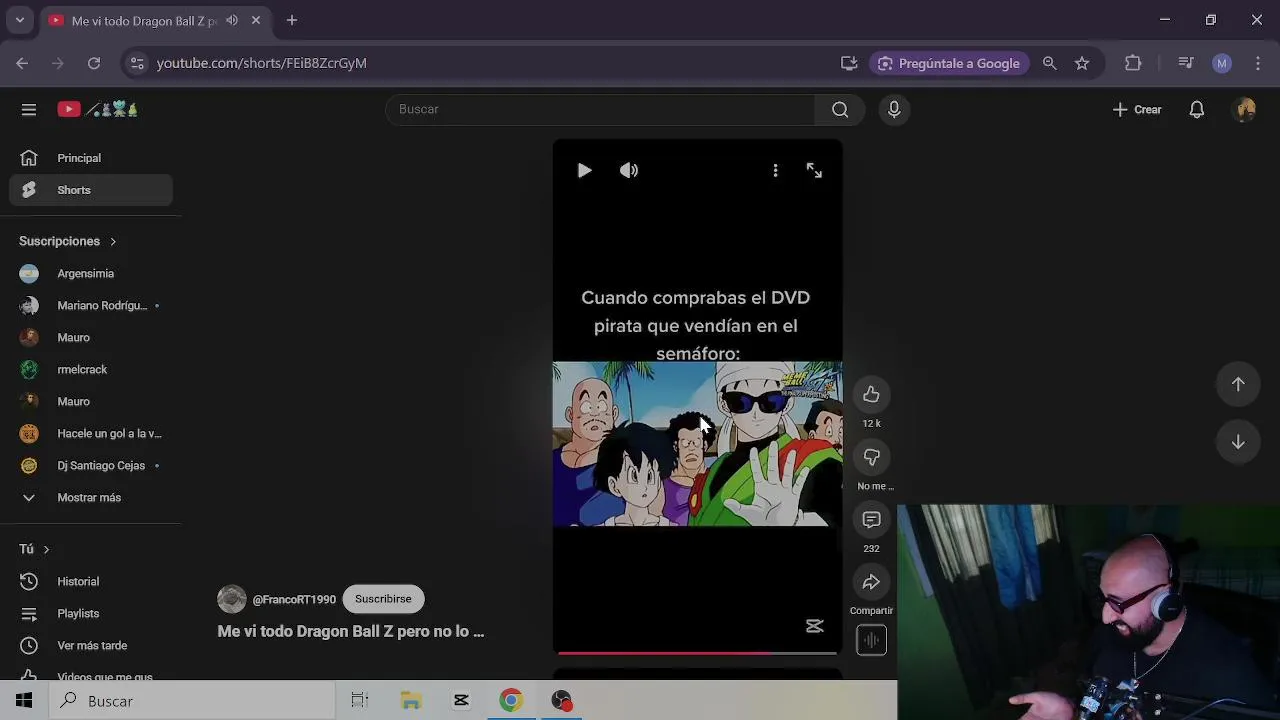
Task: Click the address bar URL
Action: tap(262, 63)
